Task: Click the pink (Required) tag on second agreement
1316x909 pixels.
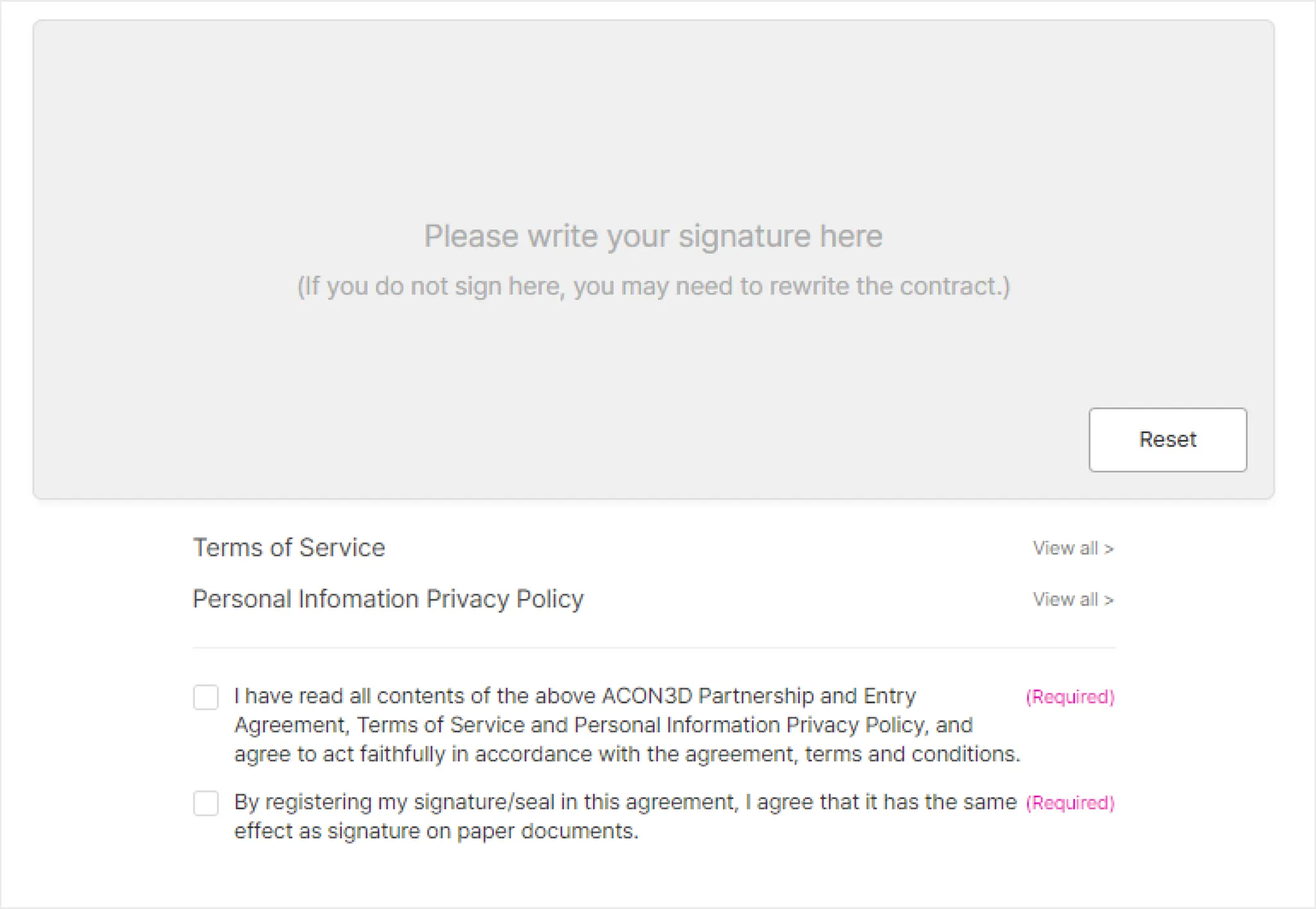Action: click(1069, 803)
